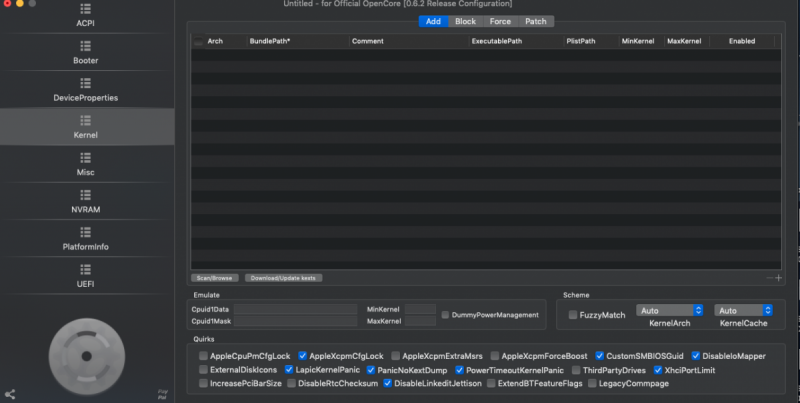
Task: Click the round disc knob in sidebar
Action: [x=87, y=356]
